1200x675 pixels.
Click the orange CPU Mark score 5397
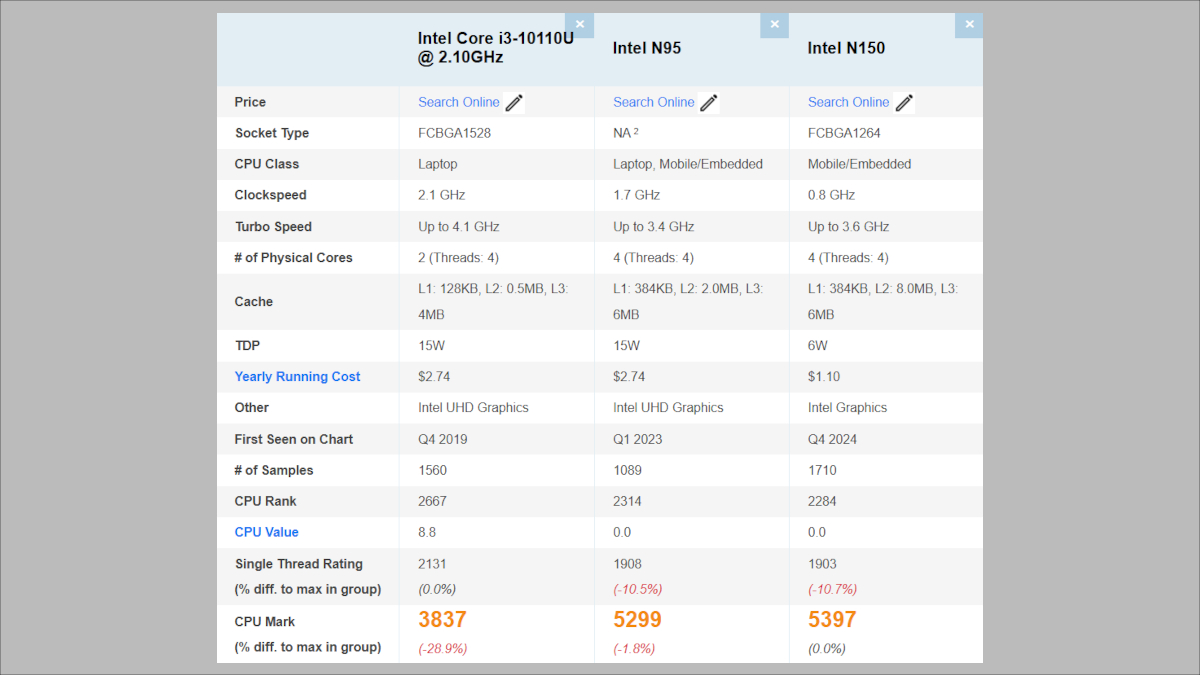(x=832, y=619)
